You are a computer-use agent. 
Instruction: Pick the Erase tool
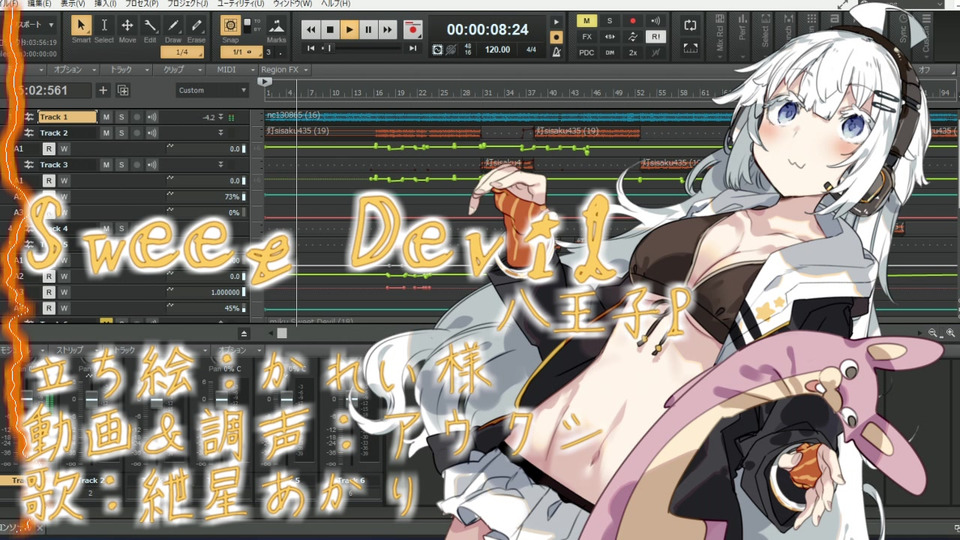[196, 26]
